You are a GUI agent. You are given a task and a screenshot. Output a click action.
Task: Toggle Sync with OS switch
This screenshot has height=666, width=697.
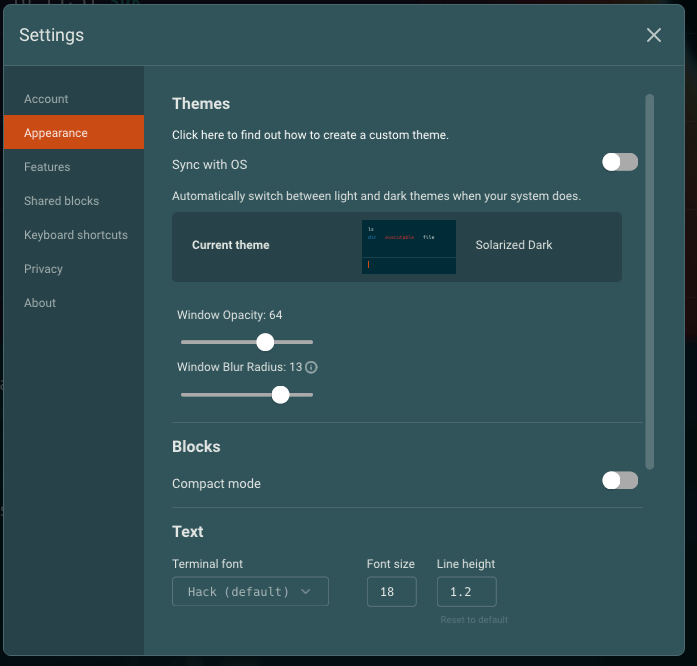[x=620, y=162]
